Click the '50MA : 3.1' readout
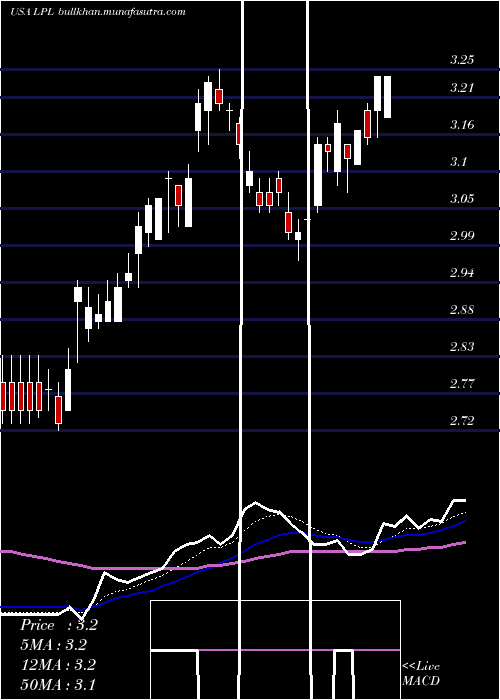500x700 pixels. [x=58, y=684]
